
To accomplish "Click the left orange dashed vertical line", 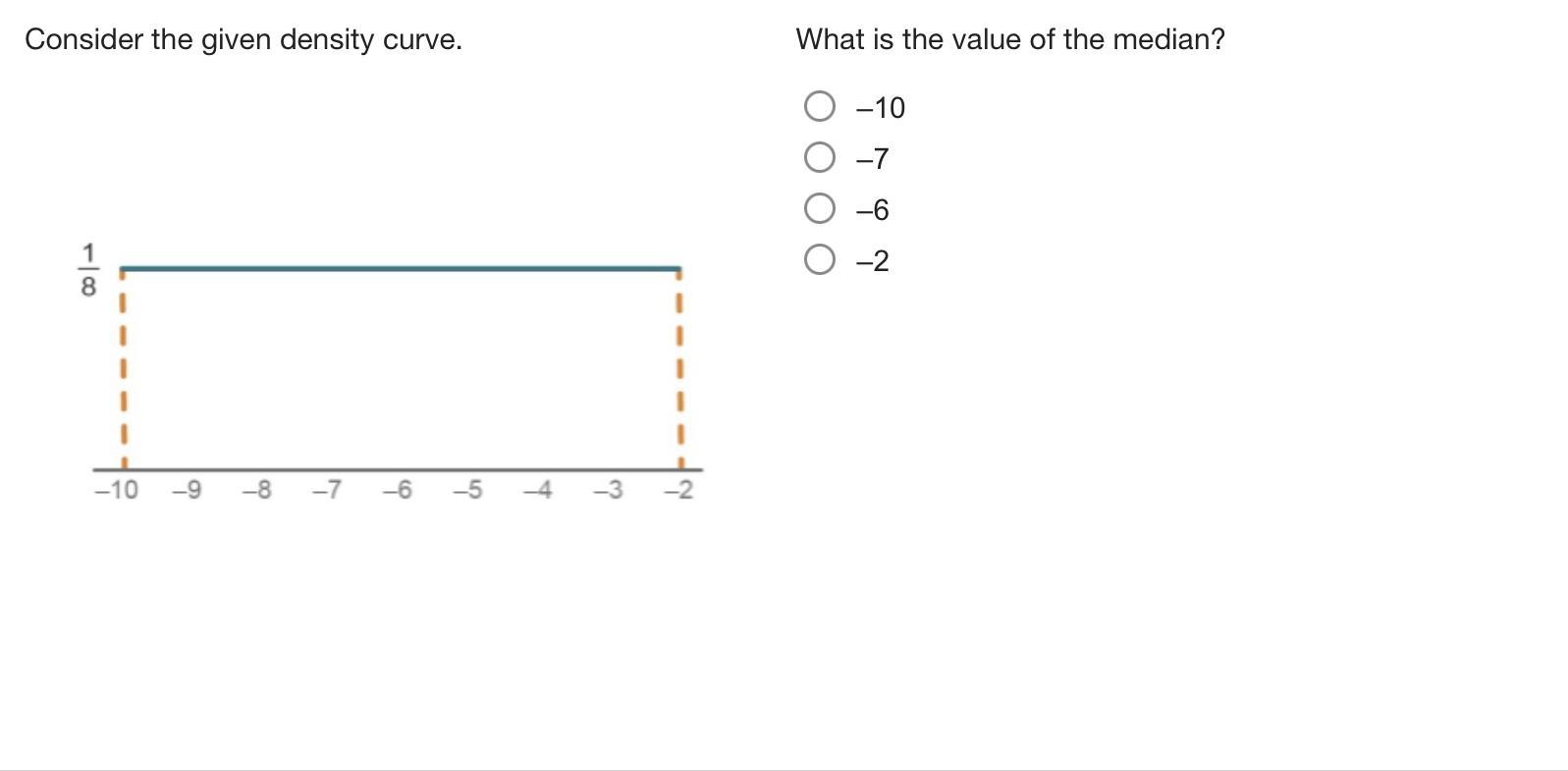I will [123, 368].
